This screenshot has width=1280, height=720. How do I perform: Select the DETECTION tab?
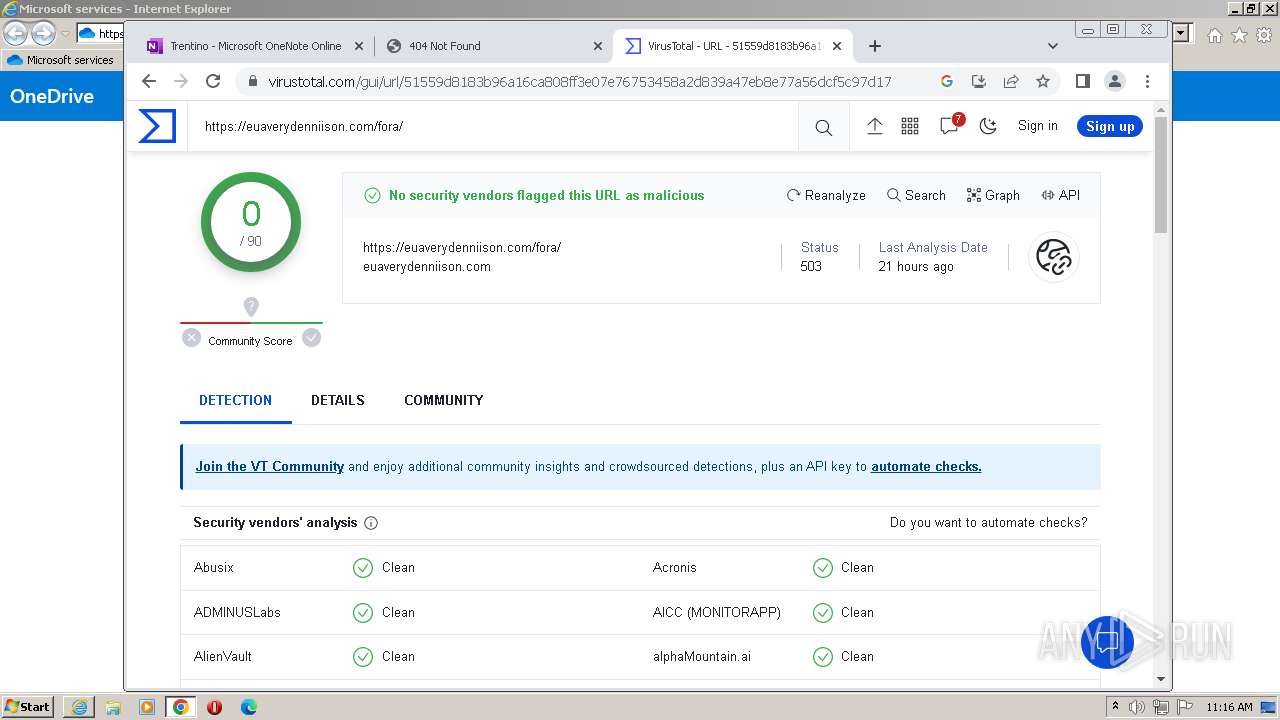[x=235, y=400]
